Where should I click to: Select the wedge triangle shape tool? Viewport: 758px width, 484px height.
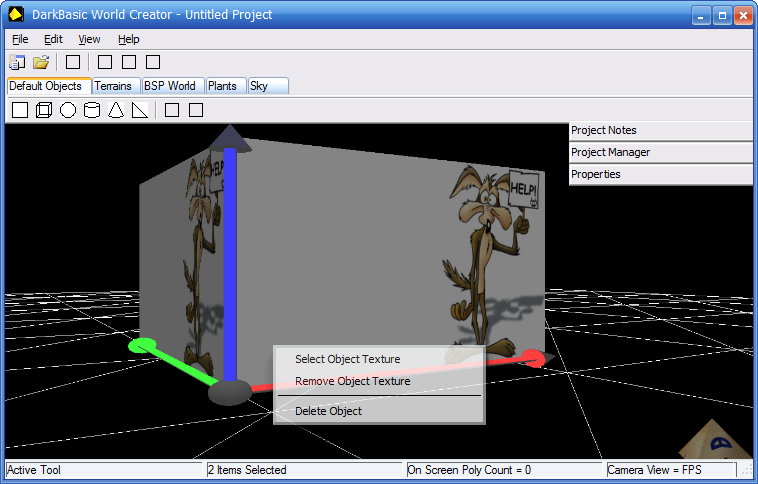click(140, 110)
